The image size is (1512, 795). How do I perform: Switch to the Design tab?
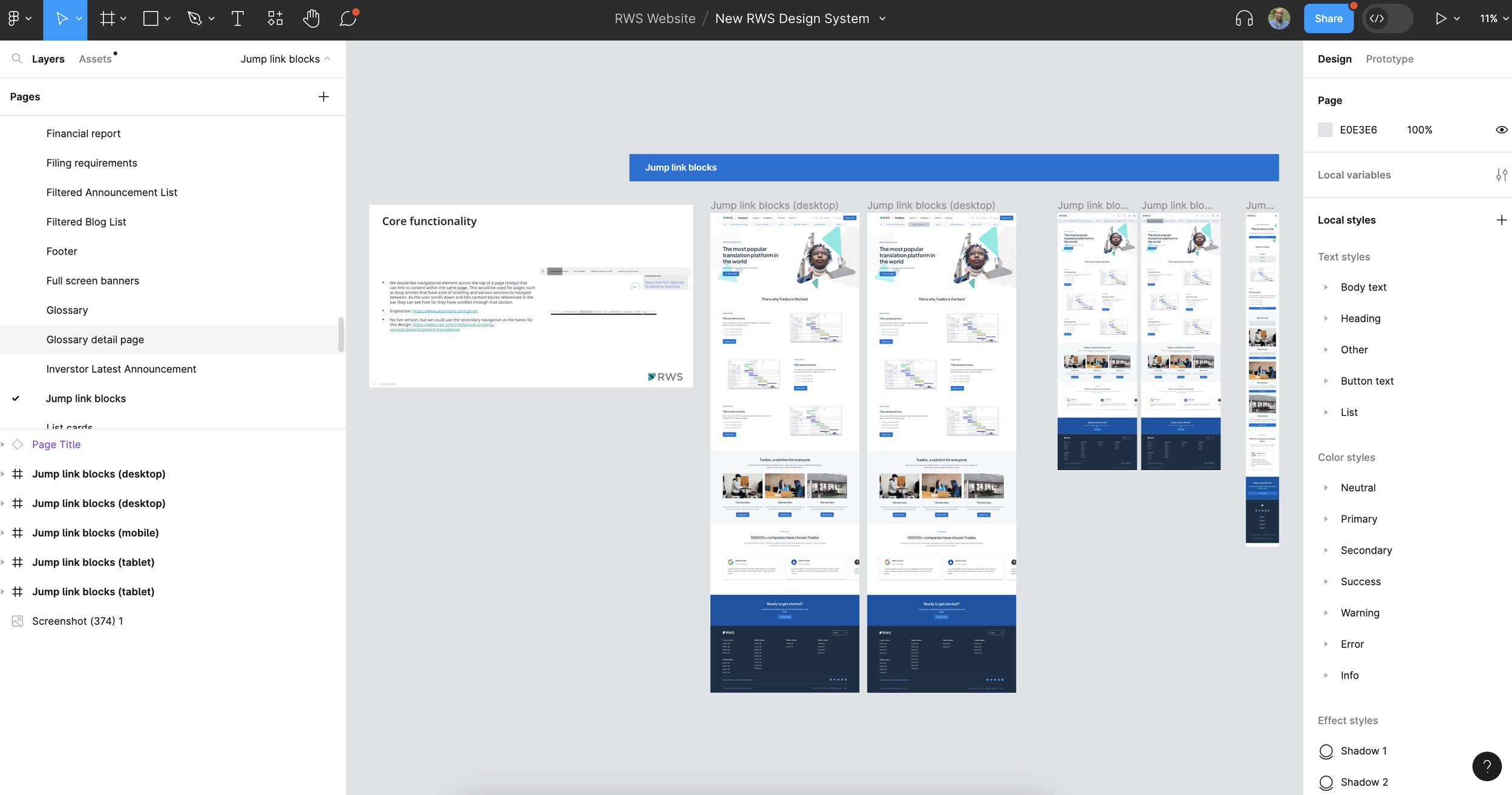tap(1334, 59)
